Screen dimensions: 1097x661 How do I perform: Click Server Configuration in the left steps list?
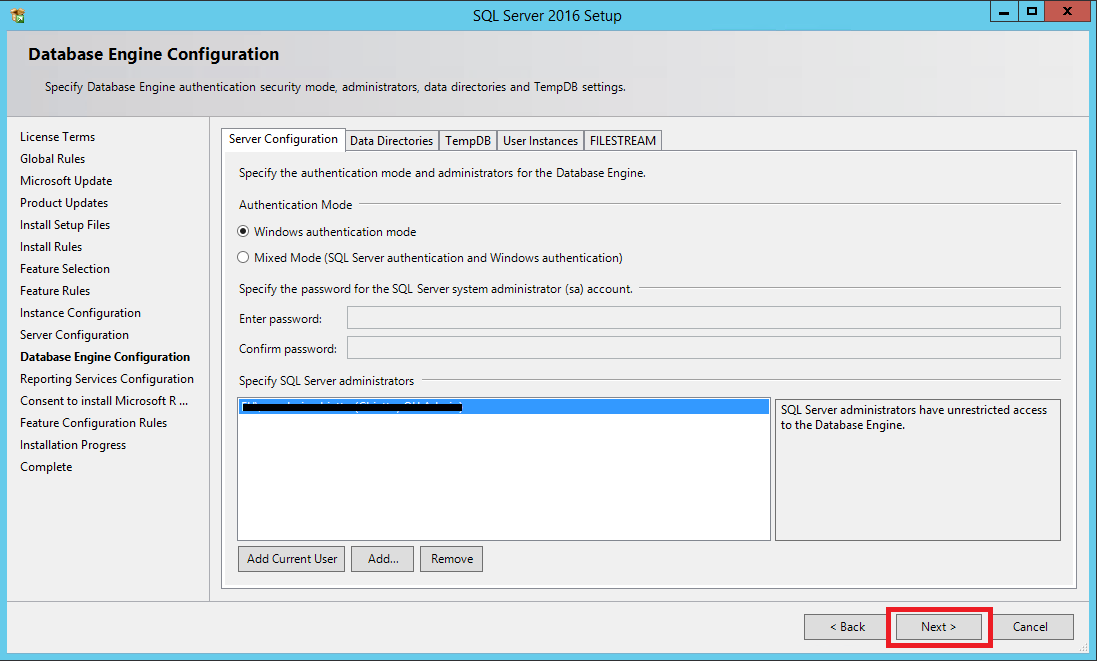tap(74, 335)
